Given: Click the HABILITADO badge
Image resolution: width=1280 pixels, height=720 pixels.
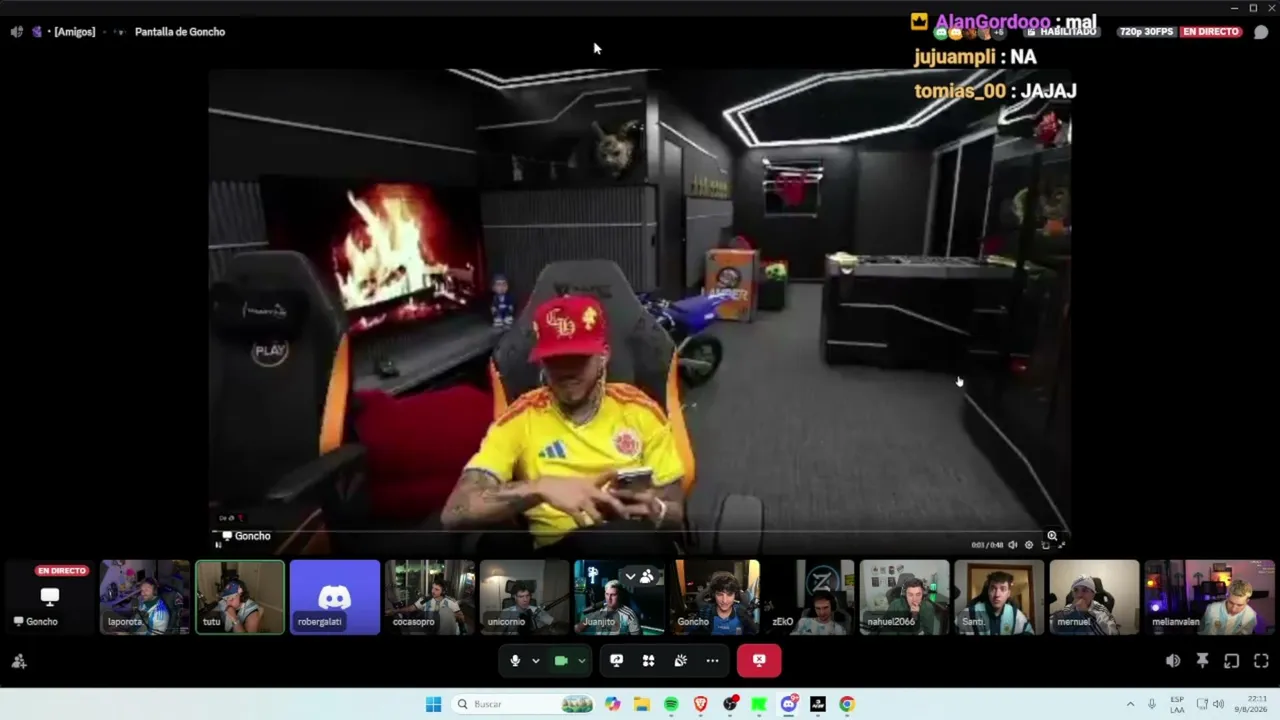Looking at the screenshot, I should [x=1062, y=32].
